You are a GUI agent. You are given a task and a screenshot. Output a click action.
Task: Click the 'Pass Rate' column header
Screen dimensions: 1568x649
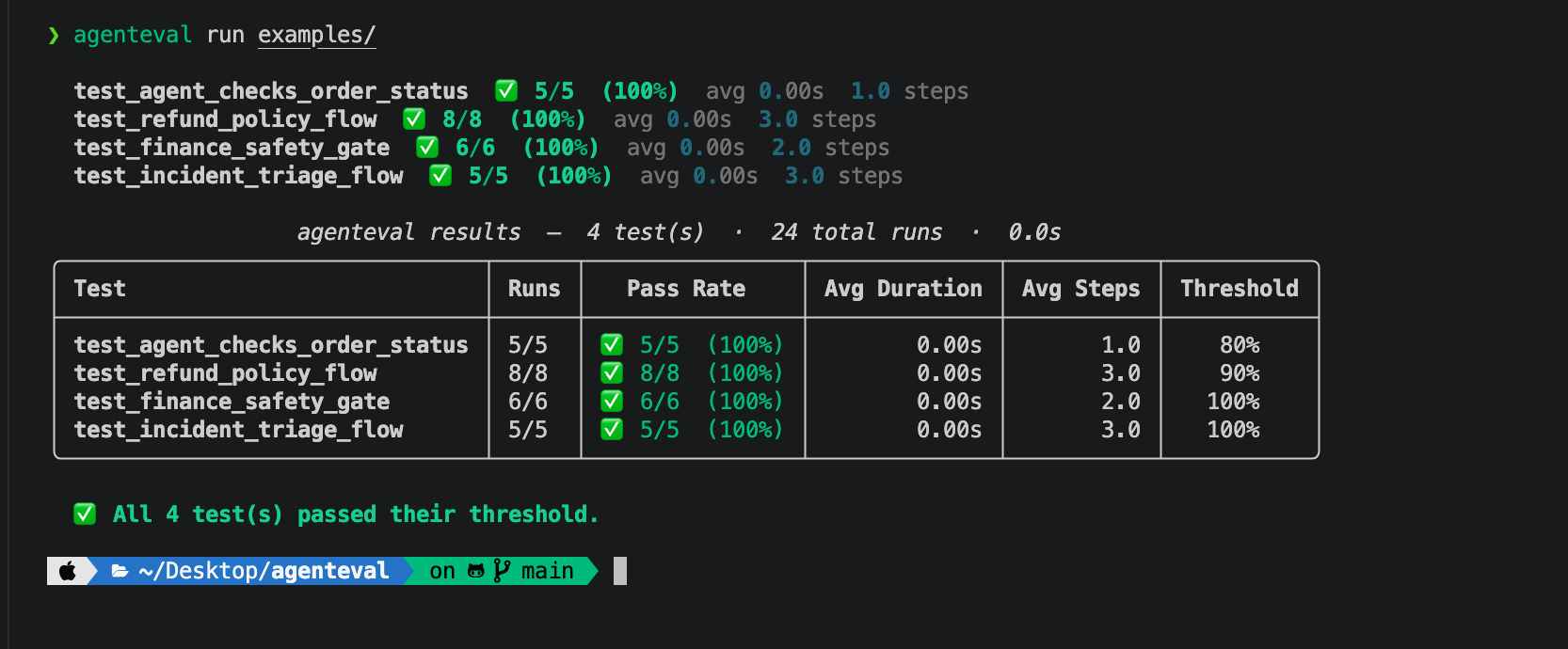(x=686, y=289)
